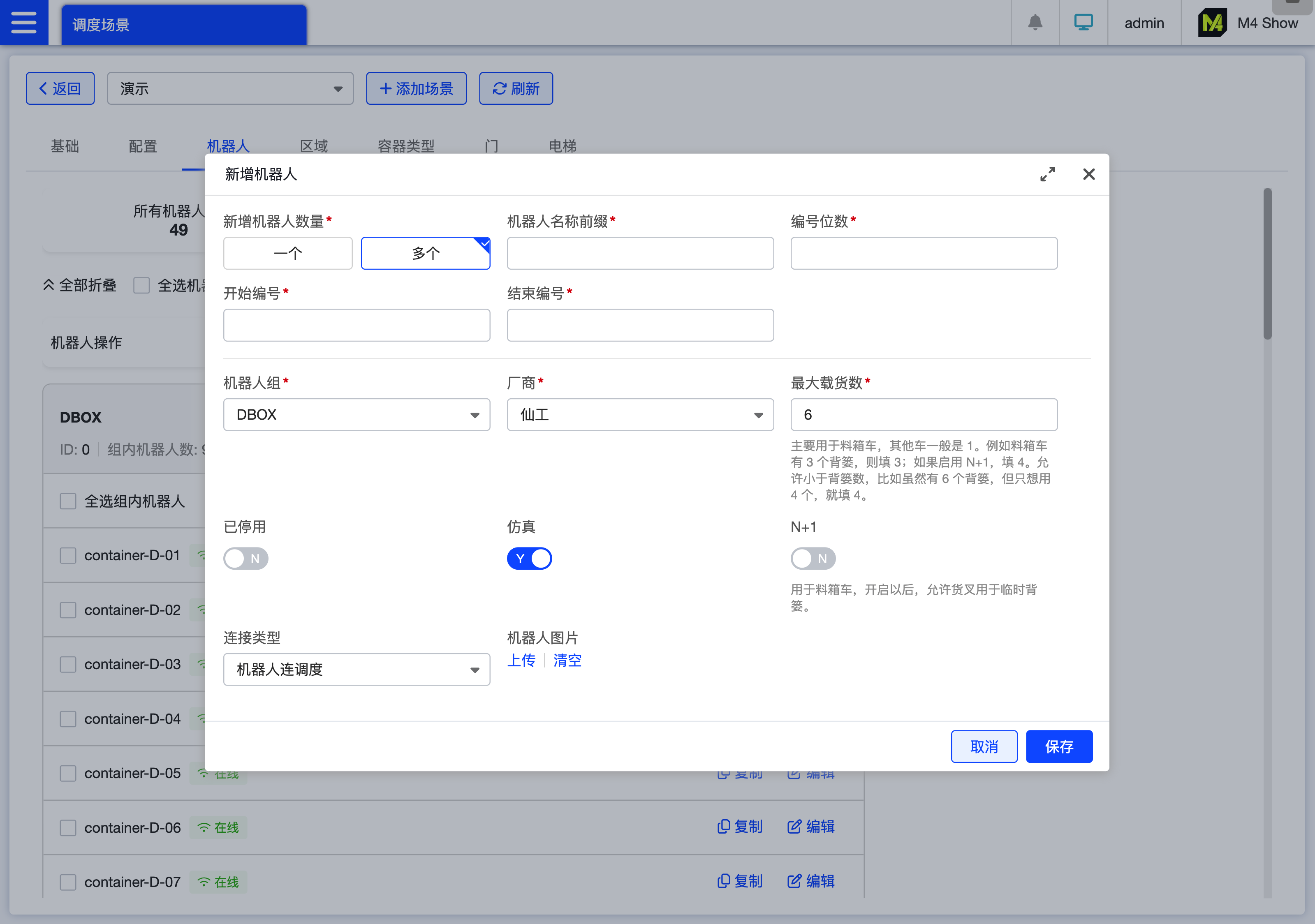The width and height of the screenshot is (1315, 924).
Task: Switch to the 配置 tab
Action: coord(143,146)
